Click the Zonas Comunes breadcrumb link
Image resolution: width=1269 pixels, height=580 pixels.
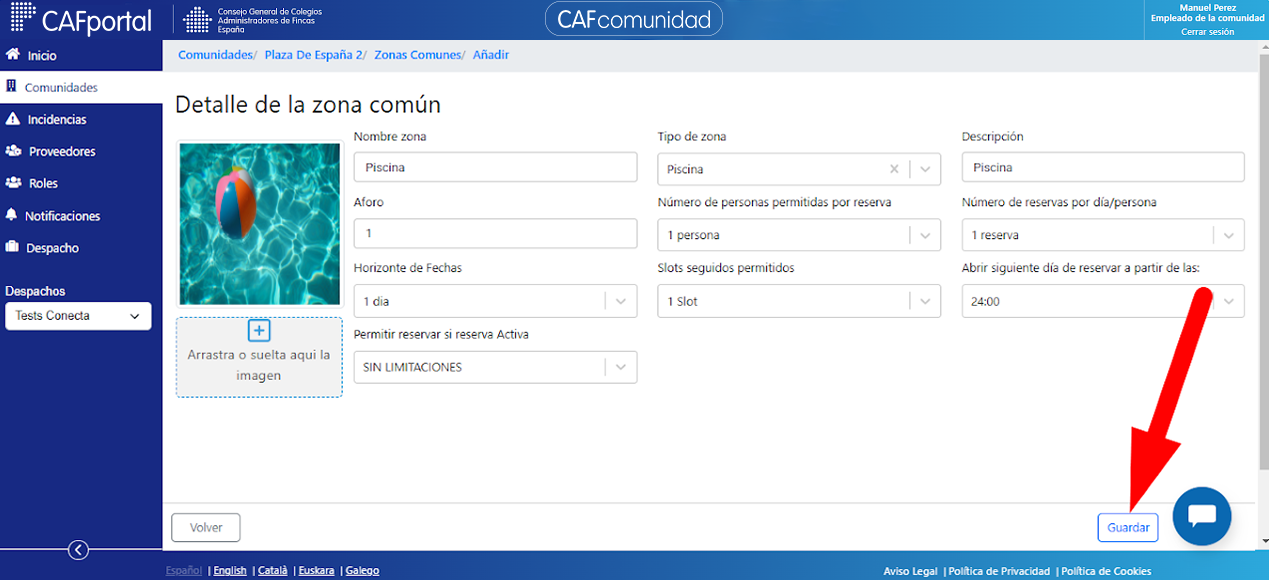pos(418,55)
